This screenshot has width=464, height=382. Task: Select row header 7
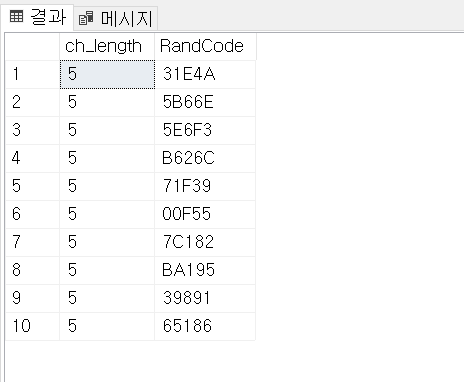coord(32,242)
